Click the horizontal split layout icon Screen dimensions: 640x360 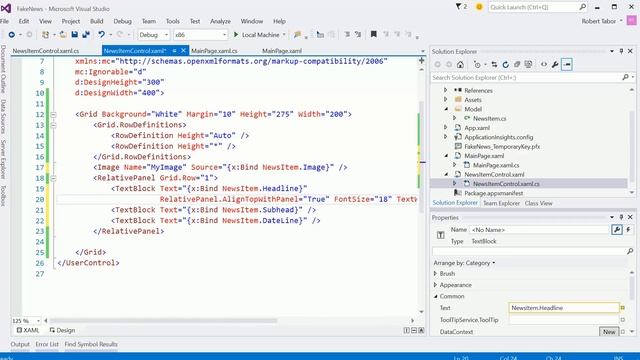(x=414, y=330)
